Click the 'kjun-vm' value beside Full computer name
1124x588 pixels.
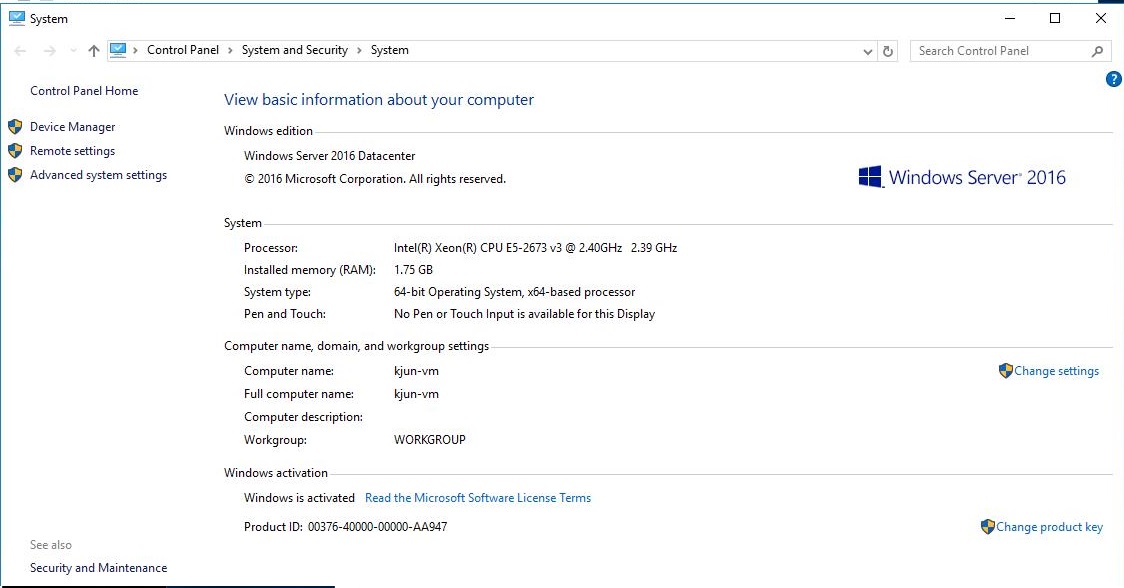click(416, 394)
